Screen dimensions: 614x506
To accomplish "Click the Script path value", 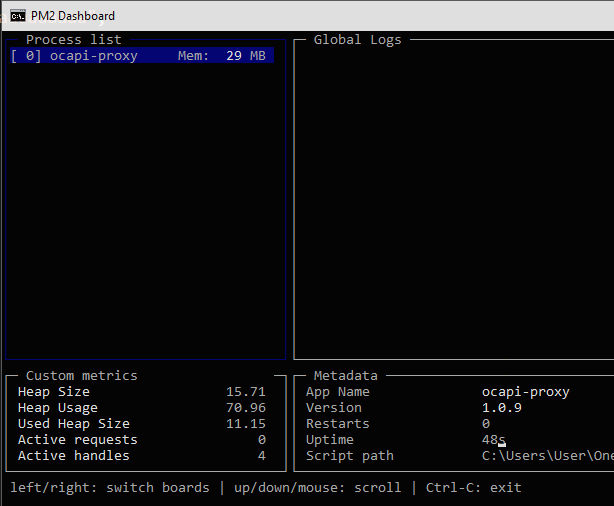I will [546, 456].
